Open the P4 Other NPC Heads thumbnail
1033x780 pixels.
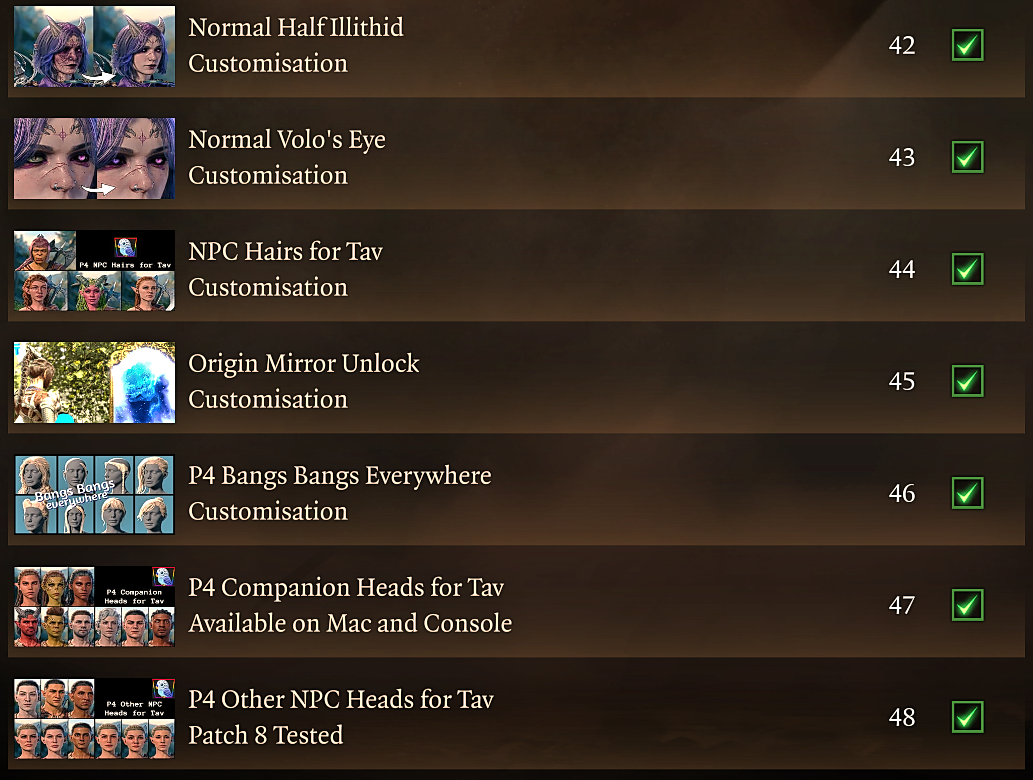point(94,718)
